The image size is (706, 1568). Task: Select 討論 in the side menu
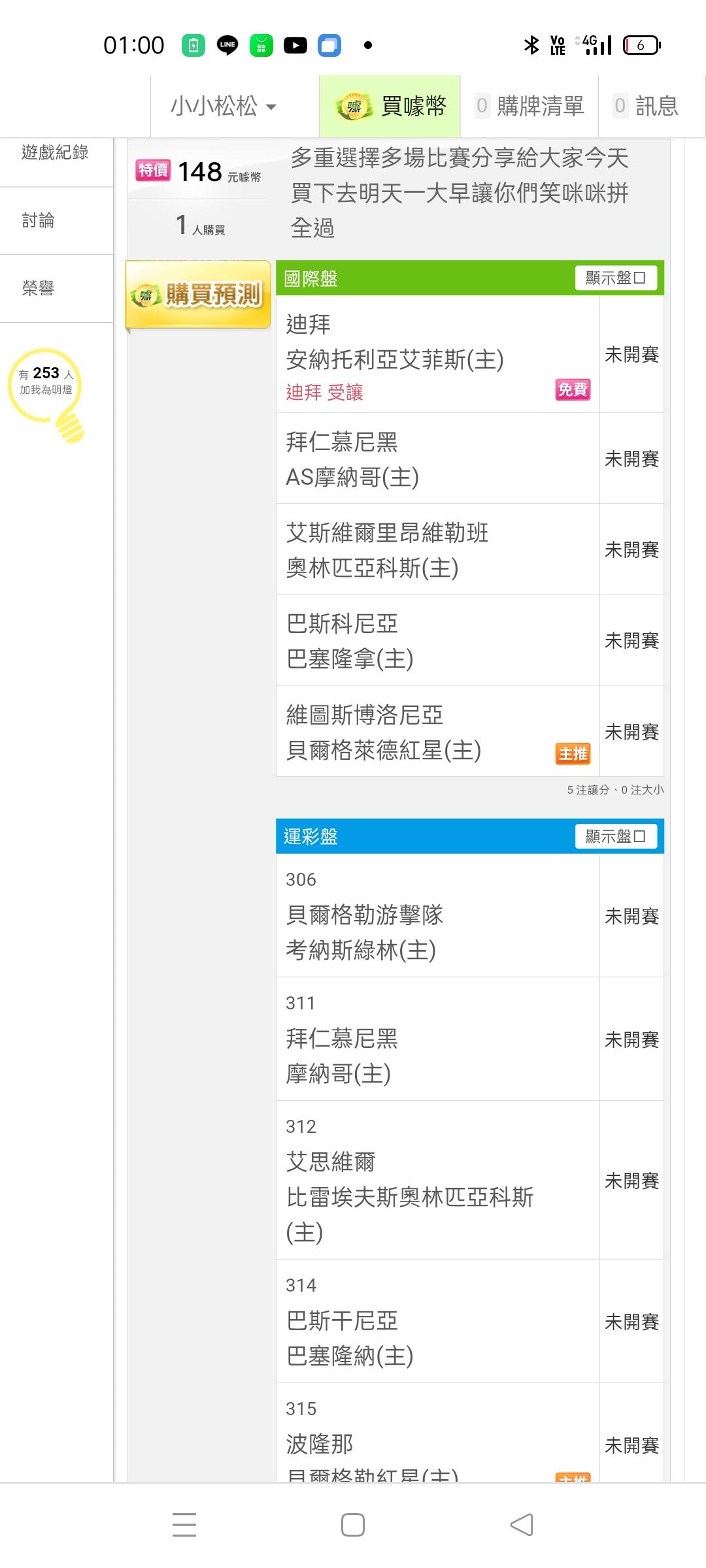click(x=39, y=221)
